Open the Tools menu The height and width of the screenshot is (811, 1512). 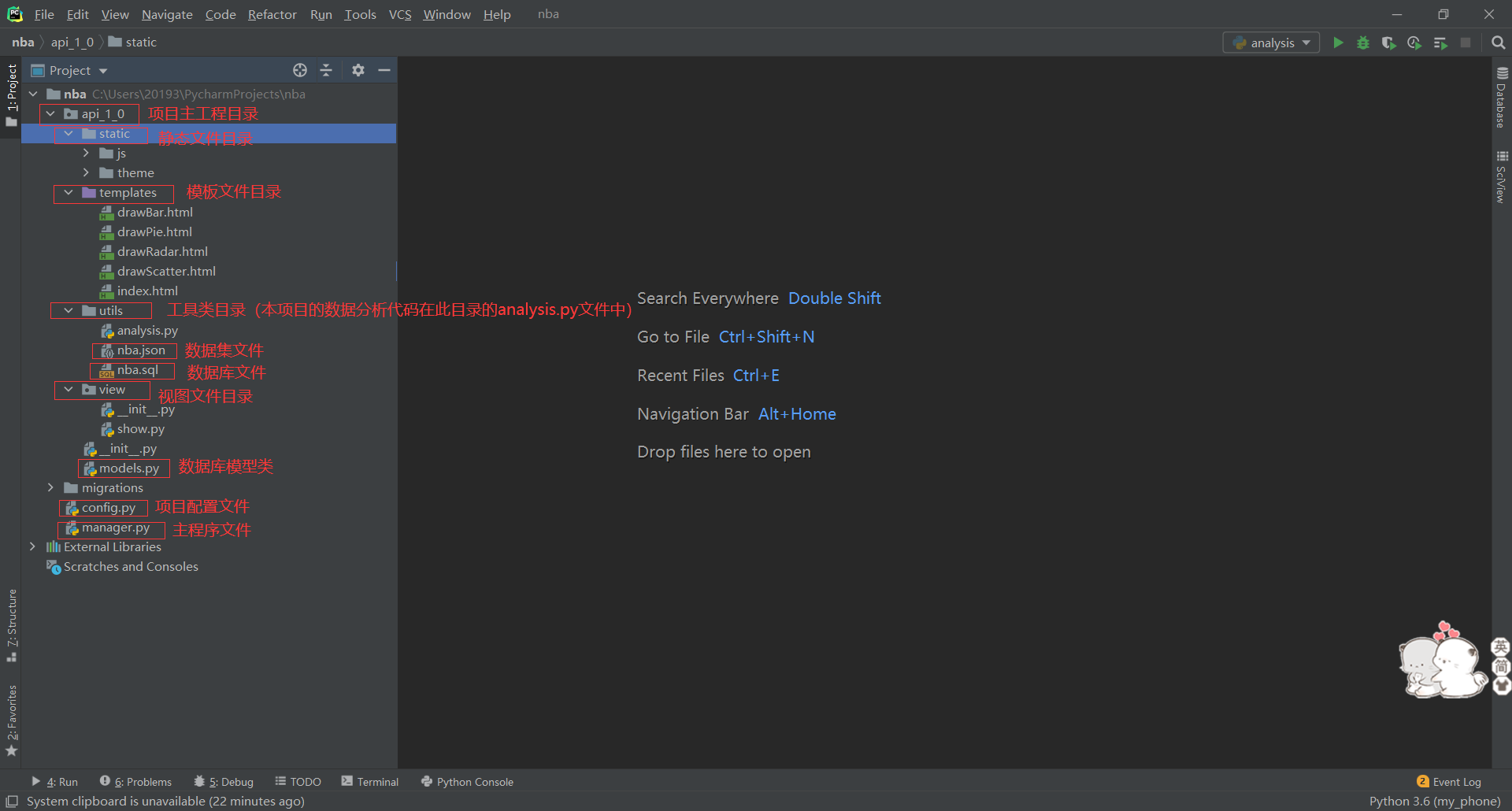pos(360,14)
